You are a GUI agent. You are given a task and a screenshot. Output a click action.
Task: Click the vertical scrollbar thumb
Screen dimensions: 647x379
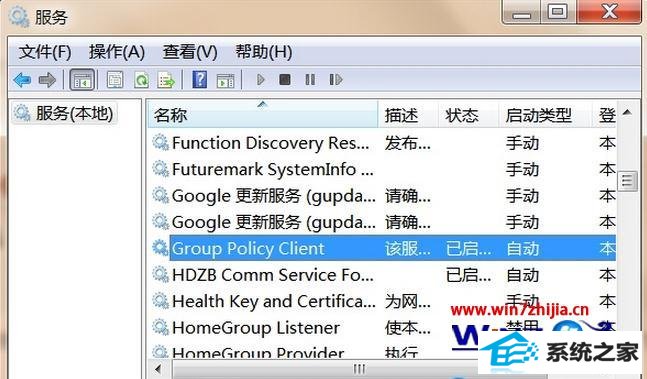627,180
